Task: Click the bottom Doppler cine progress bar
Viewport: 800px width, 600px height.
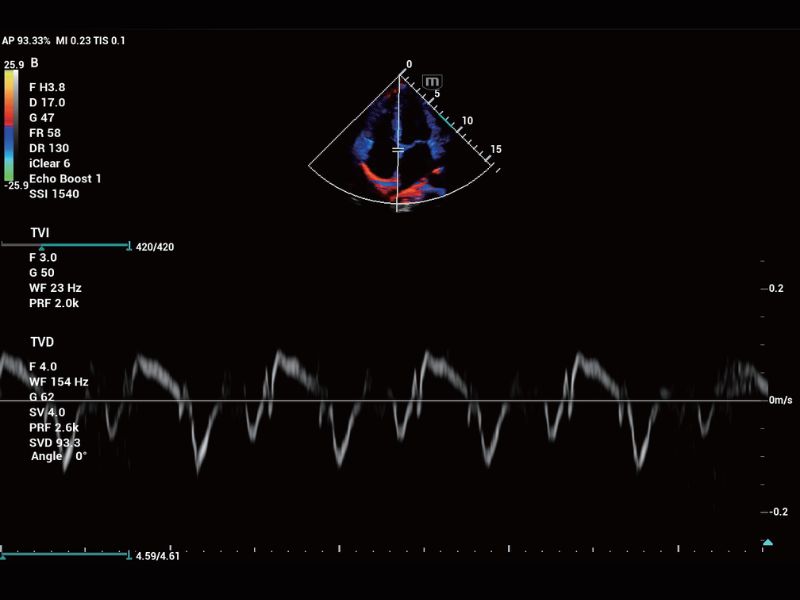Action: coord(65,554)
